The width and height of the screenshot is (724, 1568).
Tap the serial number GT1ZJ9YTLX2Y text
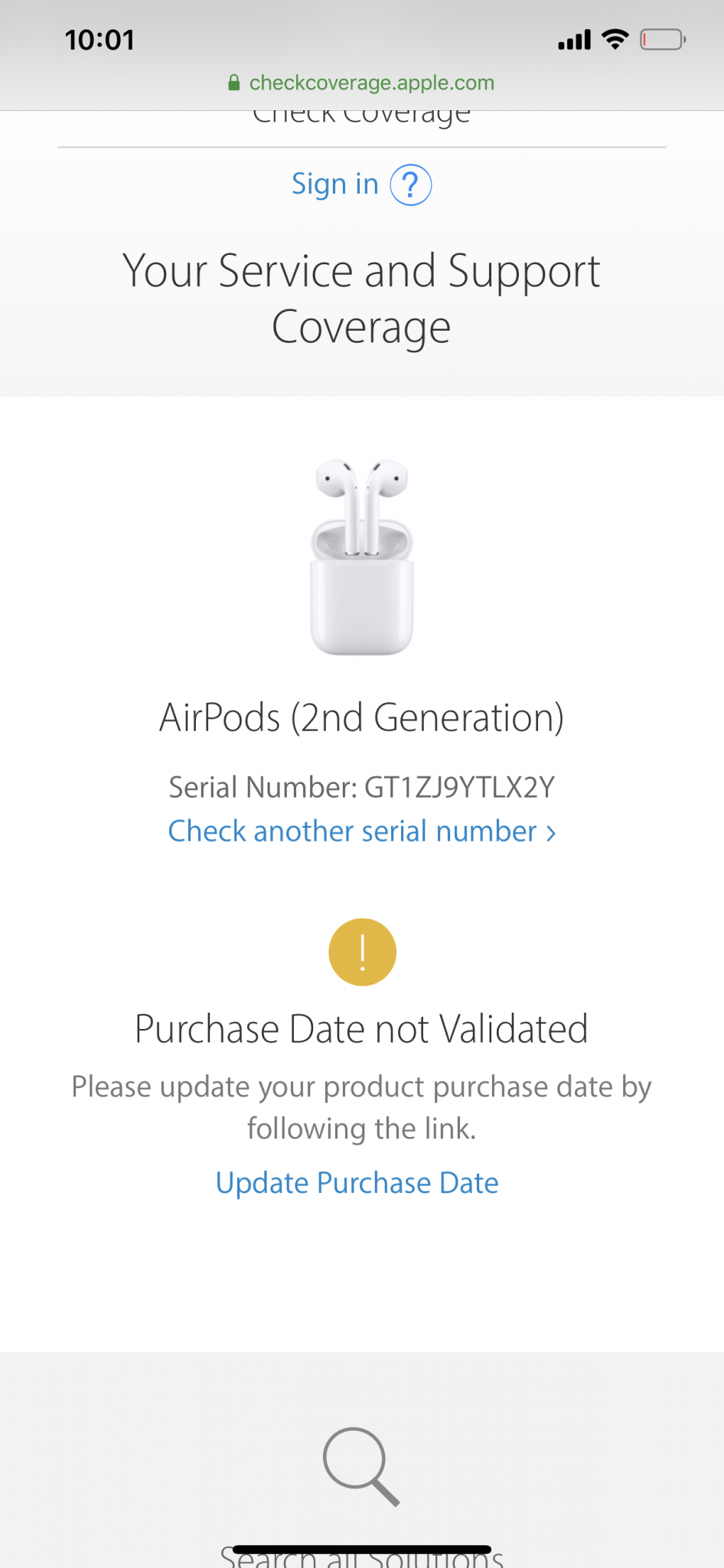click(x=459, y=787)
